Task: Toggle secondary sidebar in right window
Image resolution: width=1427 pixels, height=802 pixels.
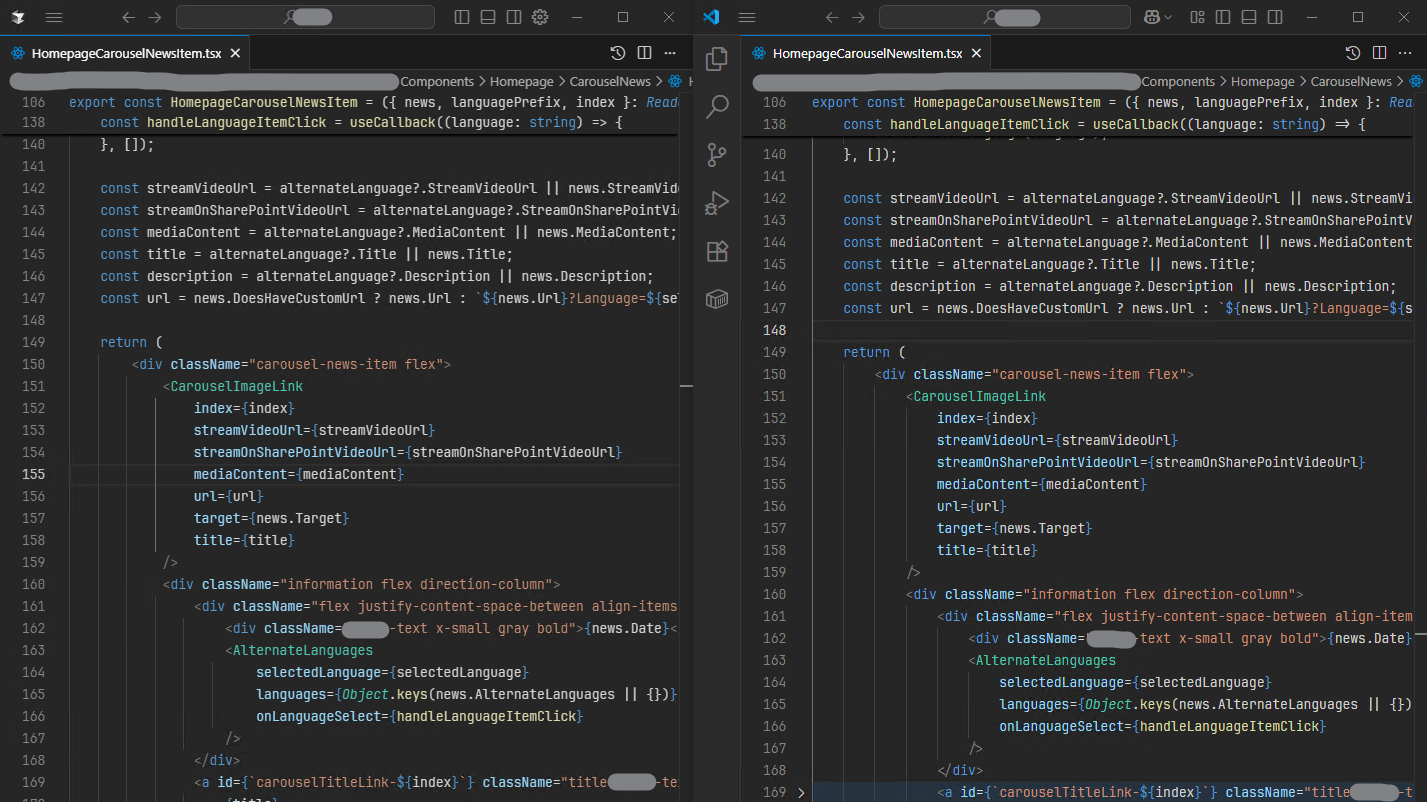Action: [1275, 17]
